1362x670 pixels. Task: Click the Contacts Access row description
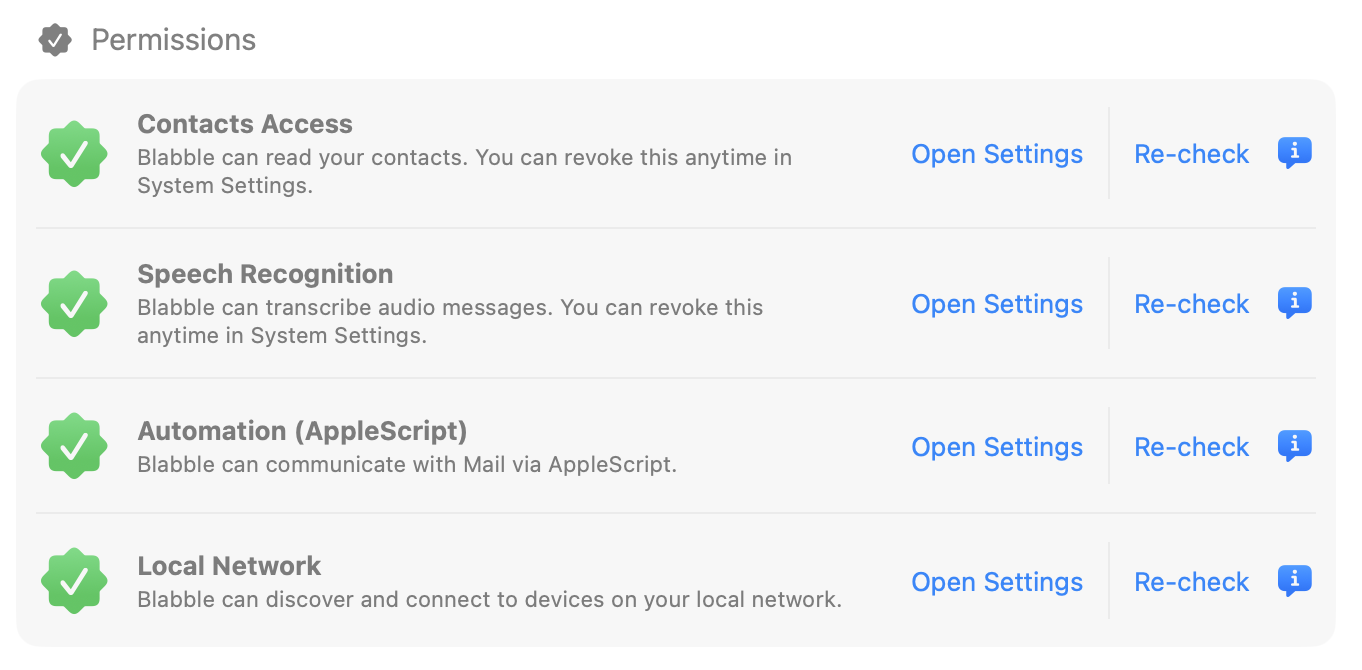pyautogui.click(x=464, y=170)
